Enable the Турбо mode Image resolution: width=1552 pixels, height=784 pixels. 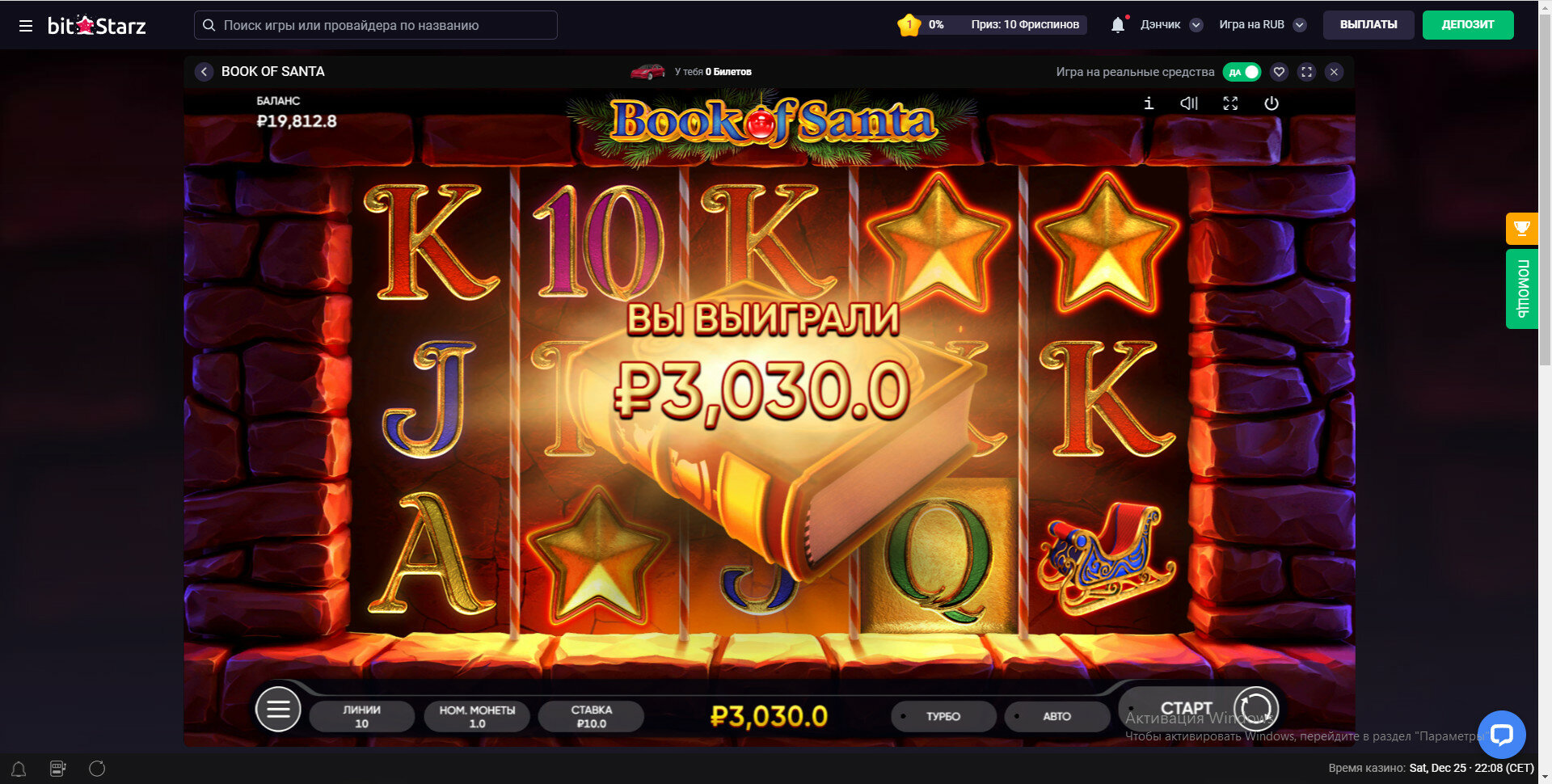tap(943, 716)
